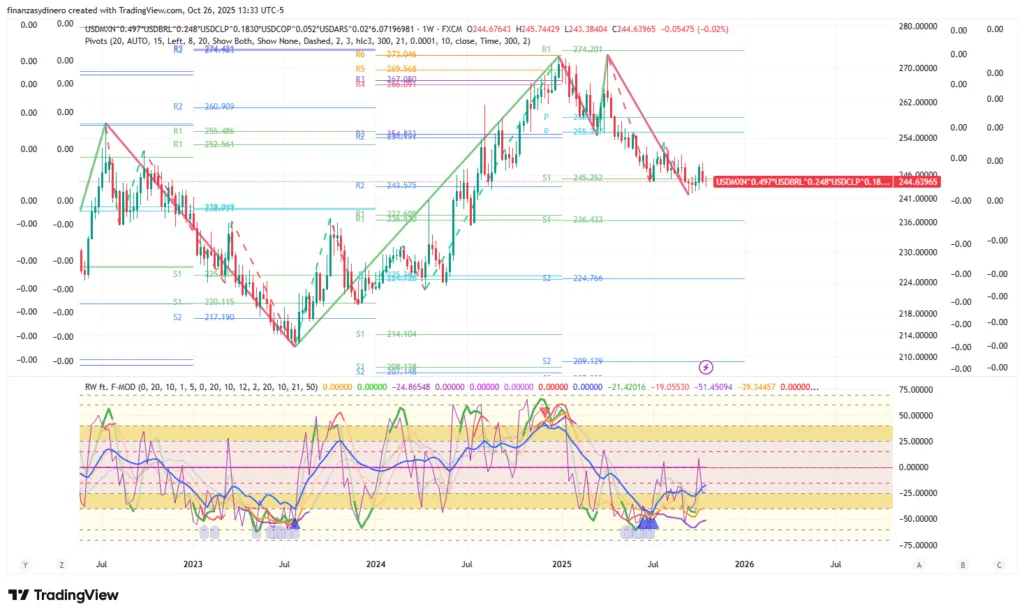Screen dimensions: 1024x616
Task: Click the 2023 label on the time axis
Action: 194,565
